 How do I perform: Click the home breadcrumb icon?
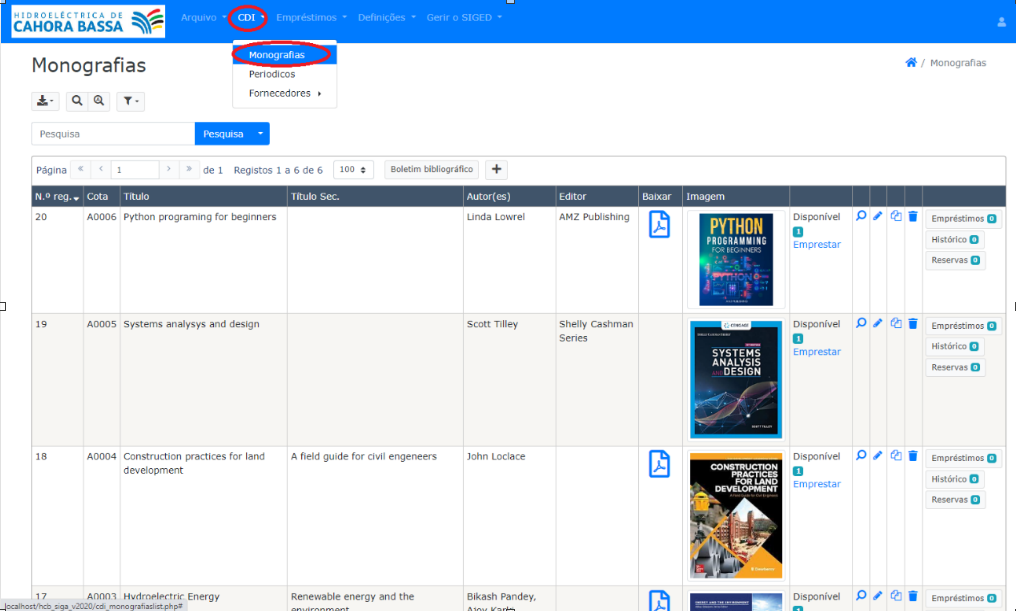point(910,63)
